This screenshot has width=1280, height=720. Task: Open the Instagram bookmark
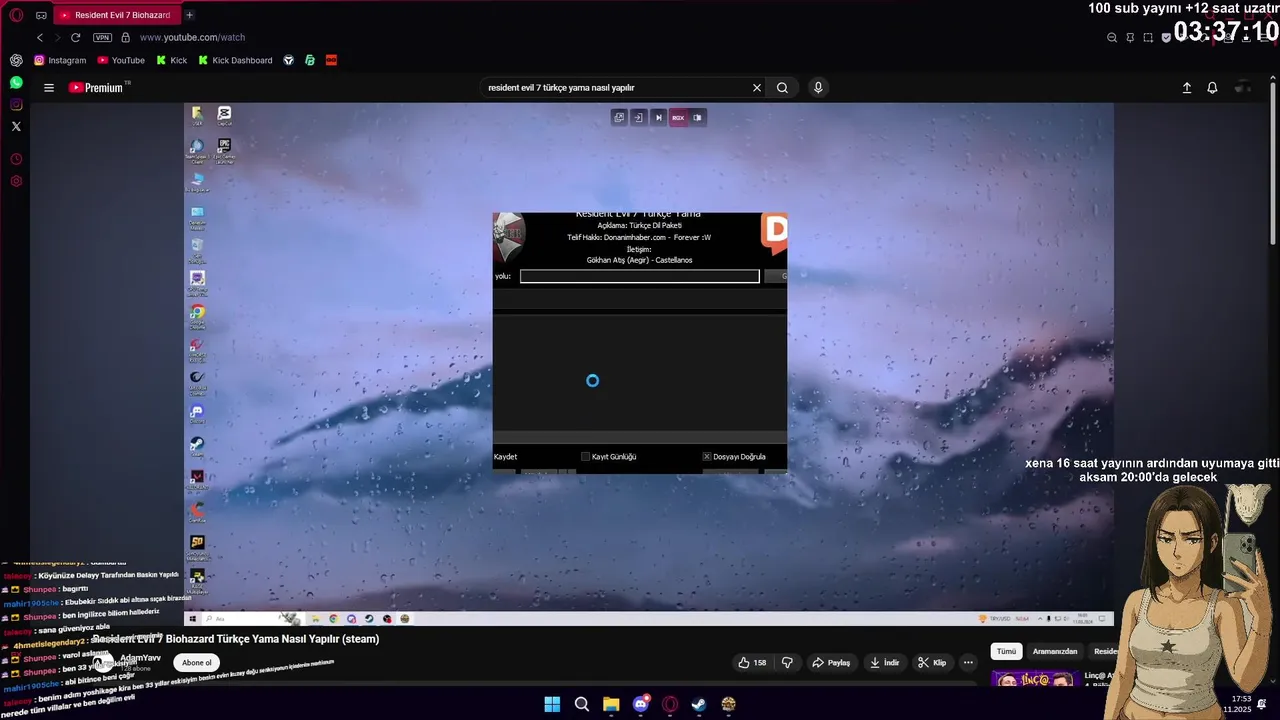click(x=60, y=60)
